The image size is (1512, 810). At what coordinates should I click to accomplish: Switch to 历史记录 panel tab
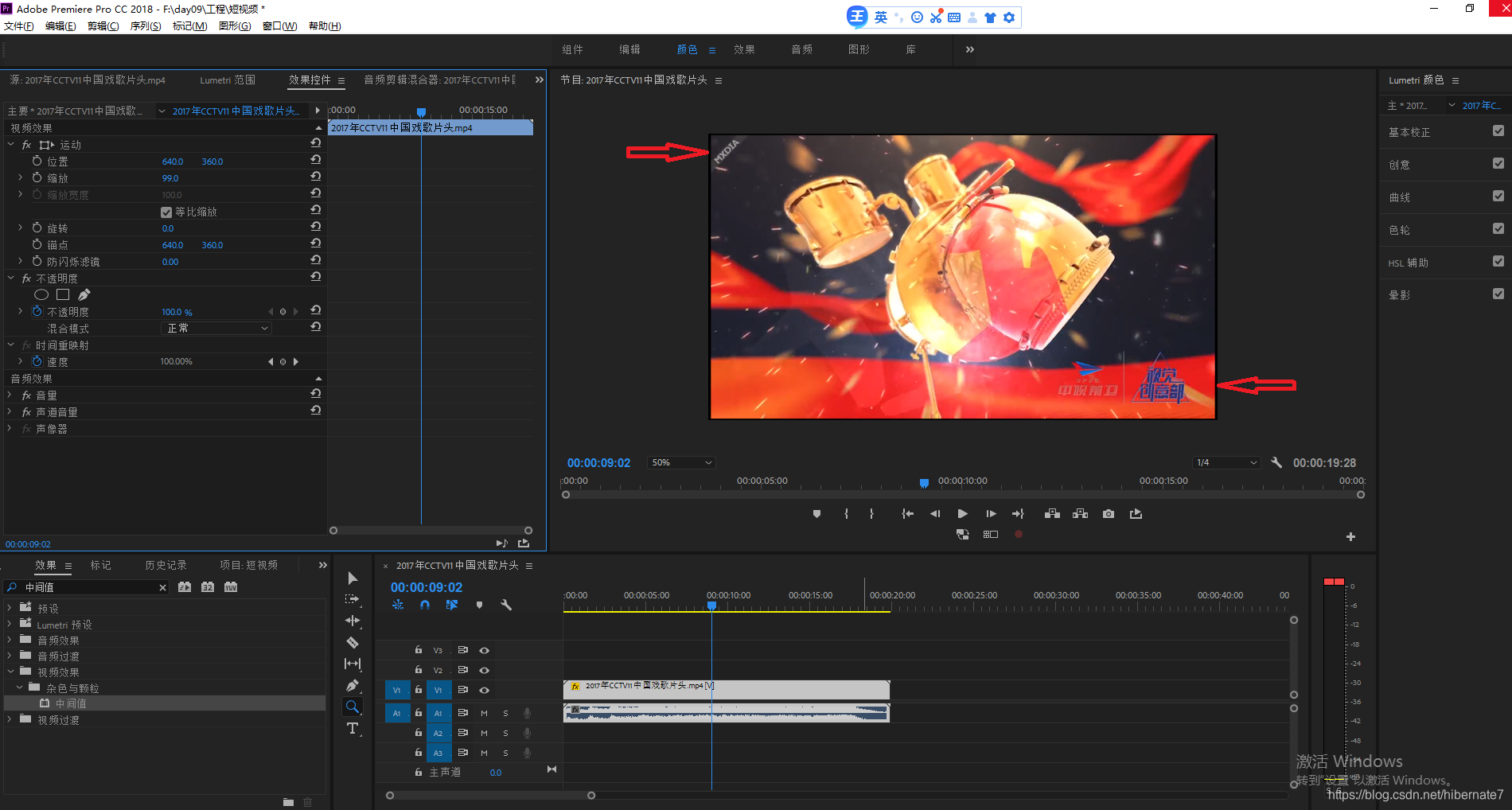(166, 565)
